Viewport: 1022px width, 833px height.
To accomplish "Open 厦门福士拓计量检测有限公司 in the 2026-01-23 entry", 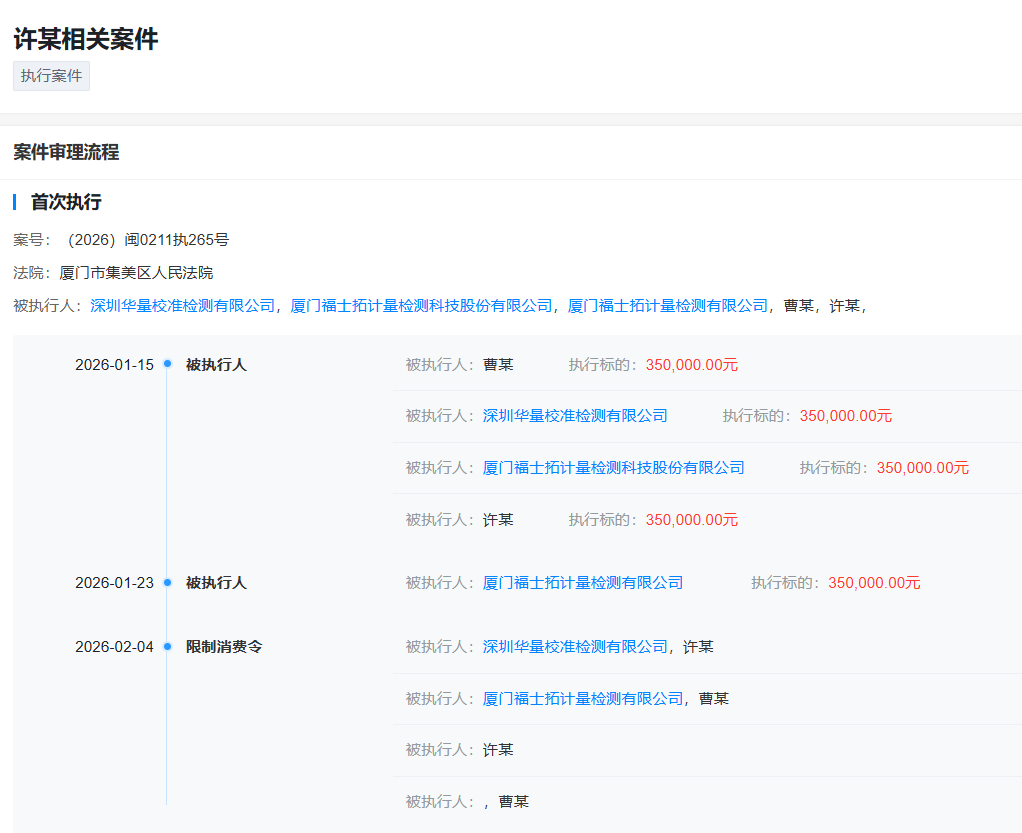I will 583,583.
